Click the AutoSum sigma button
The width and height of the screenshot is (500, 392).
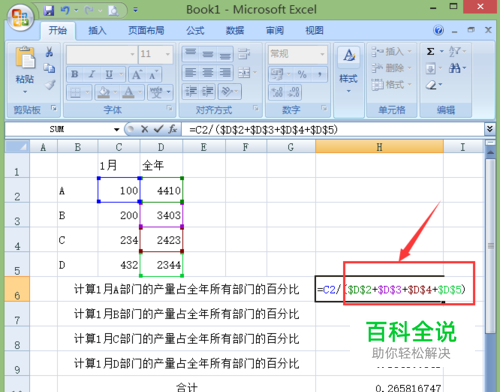point(430,51)
